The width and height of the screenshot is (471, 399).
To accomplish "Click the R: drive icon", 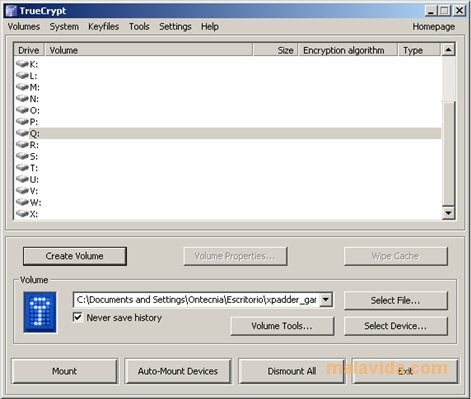I will tap(22, 144).
